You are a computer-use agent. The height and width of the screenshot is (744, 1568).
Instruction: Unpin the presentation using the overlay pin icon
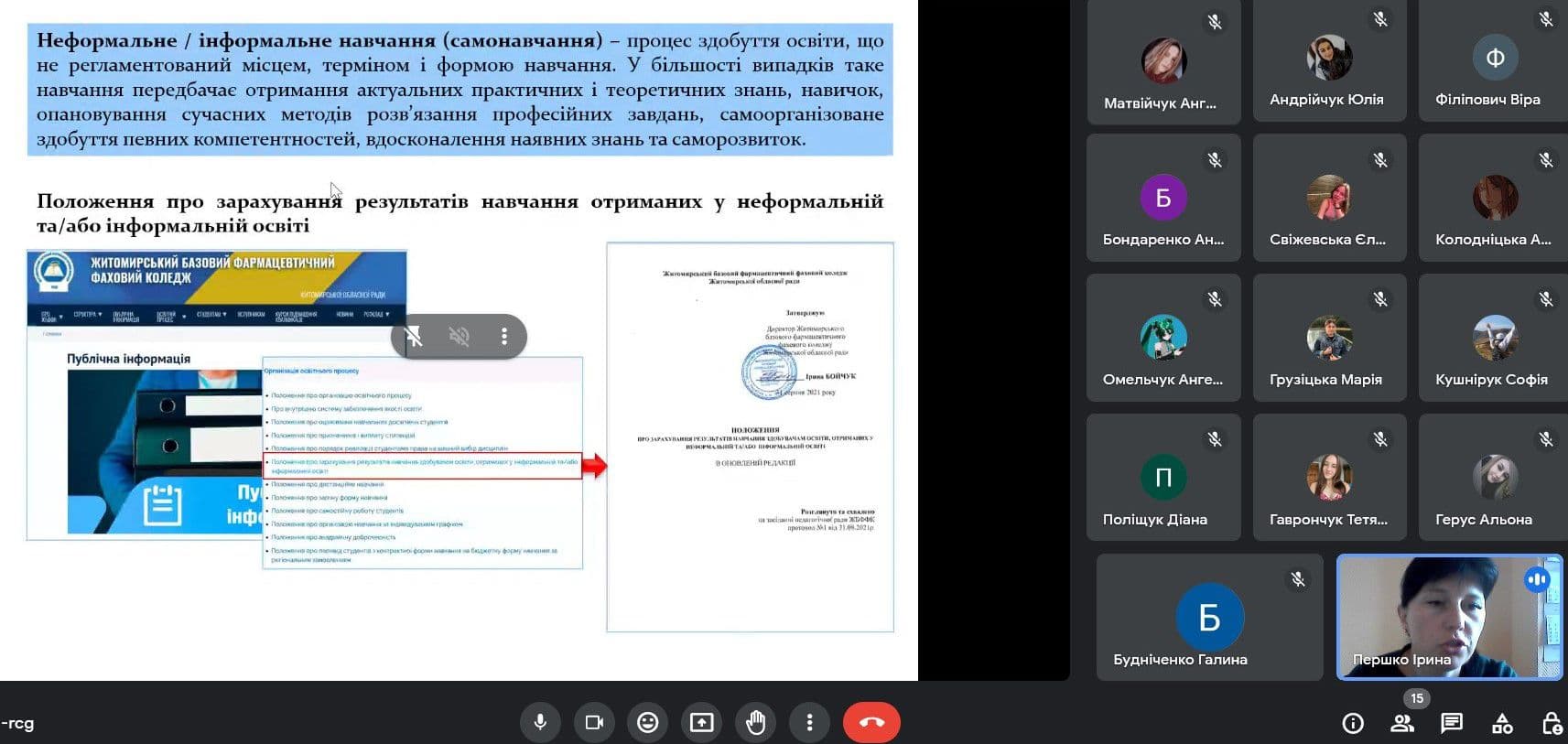414,336
